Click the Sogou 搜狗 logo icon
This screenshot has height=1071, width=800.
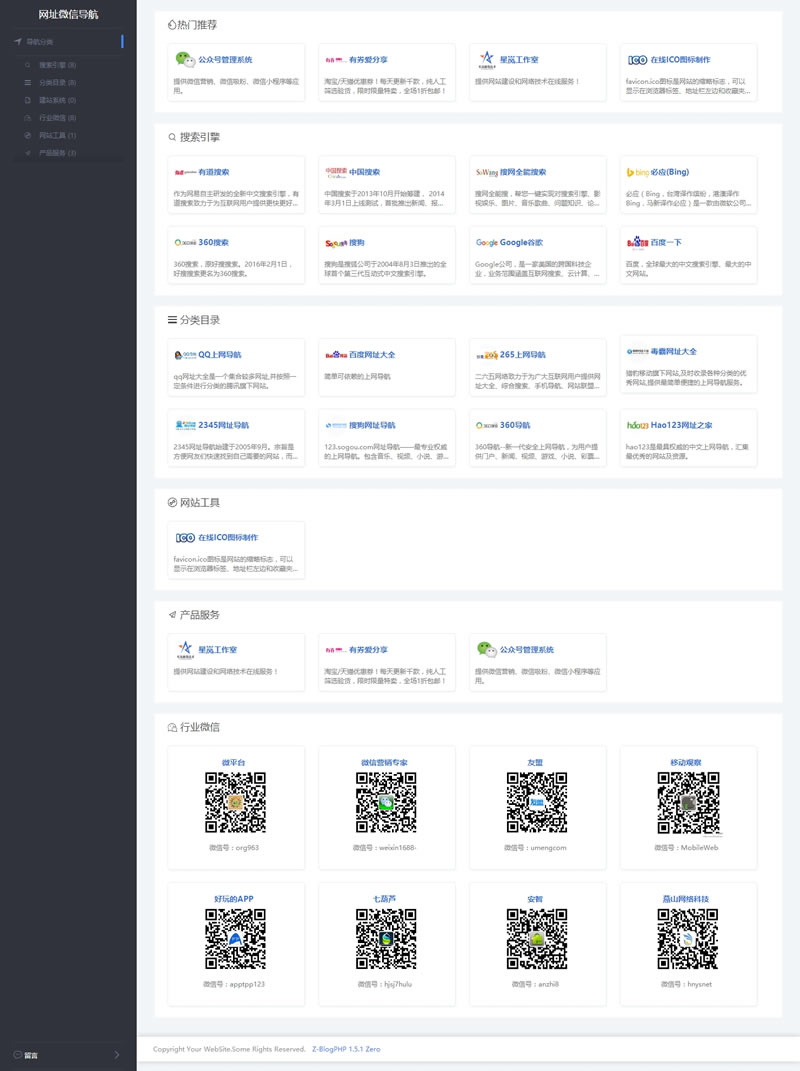pyautogui.click(x=335, y=242)
